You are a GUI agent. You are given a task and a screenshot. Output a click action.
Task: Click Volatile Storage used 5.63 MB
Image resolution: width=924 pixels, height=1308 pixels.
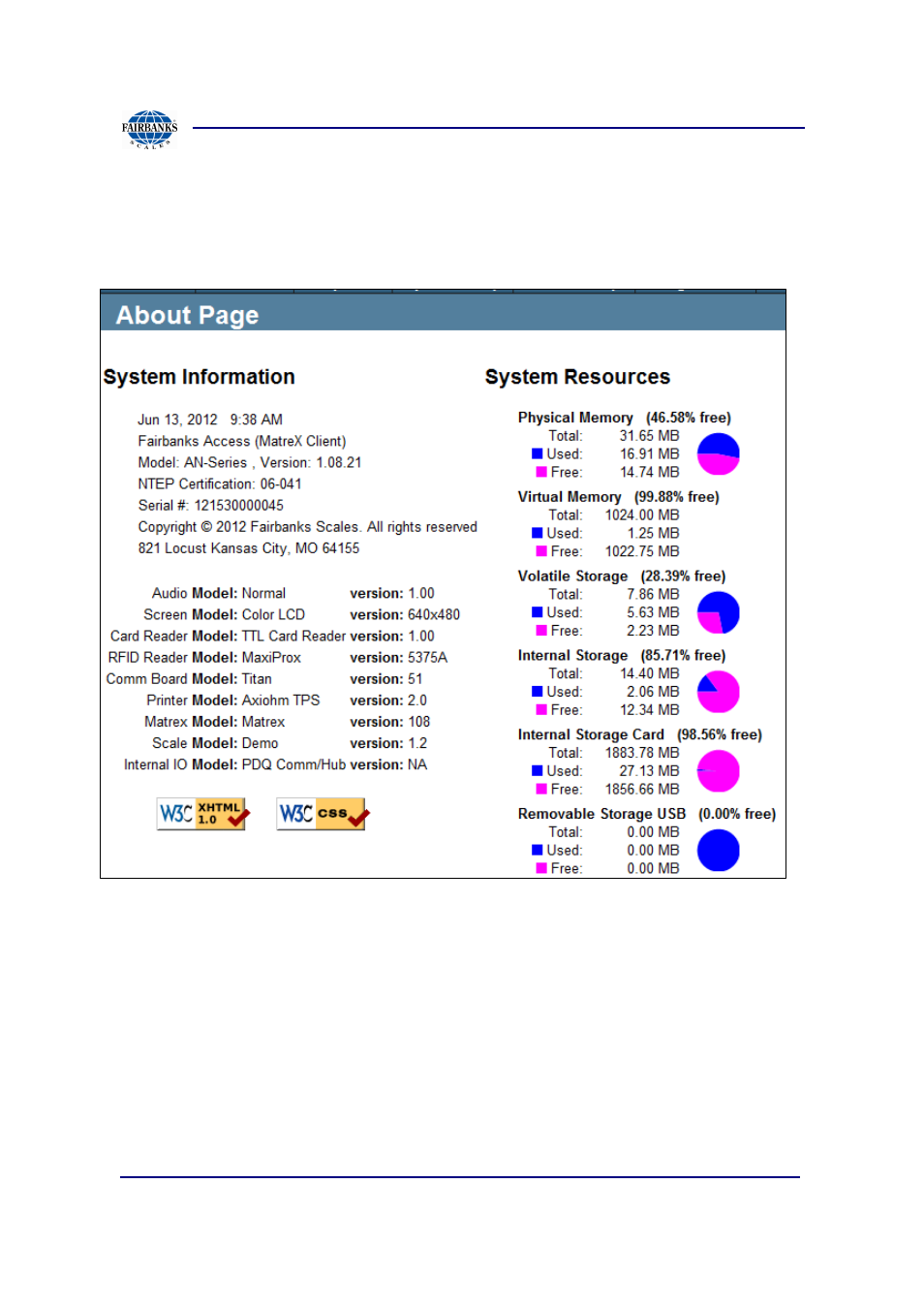[x=653, y=612]
